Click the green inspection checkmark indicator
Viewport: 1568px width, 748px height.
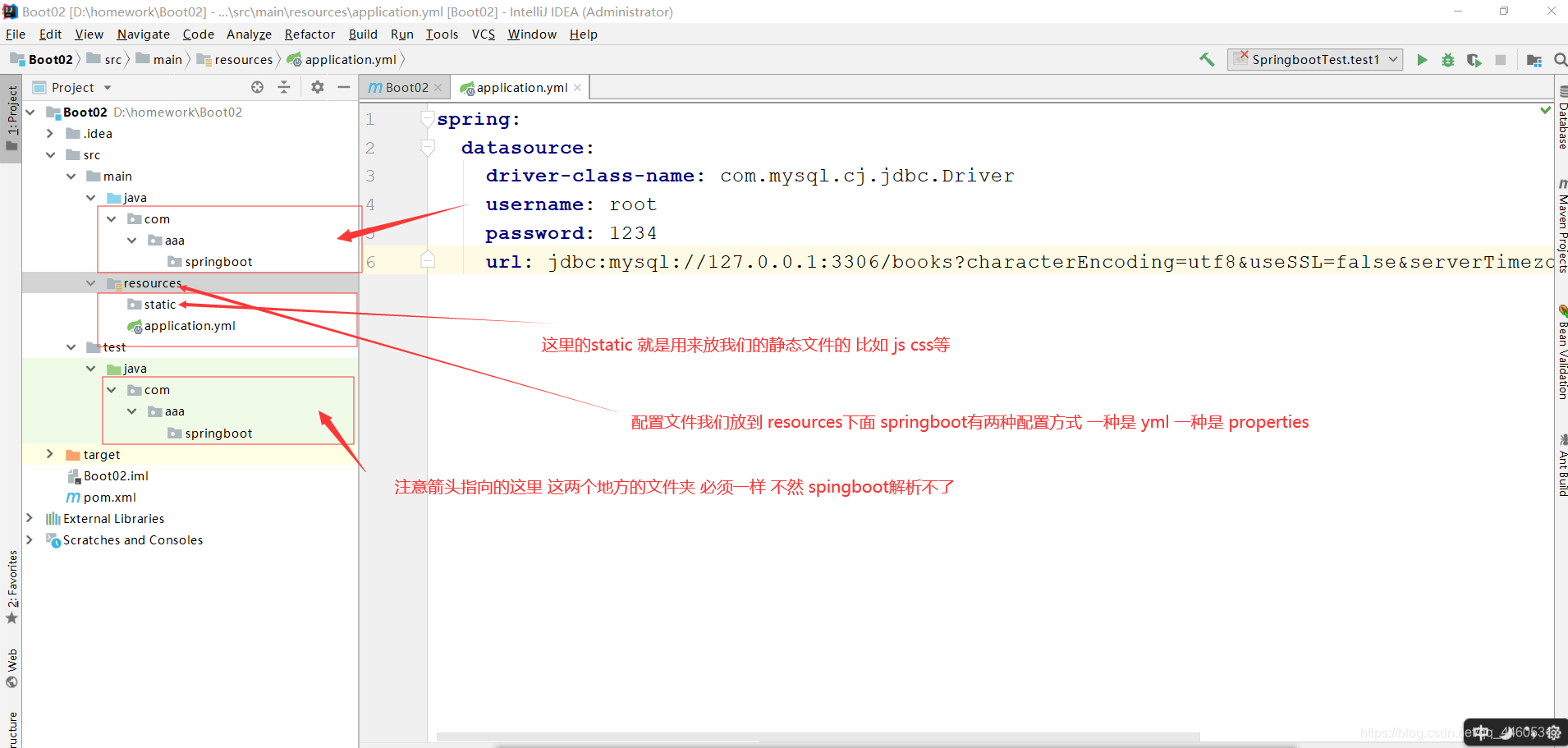point(1545,110)
